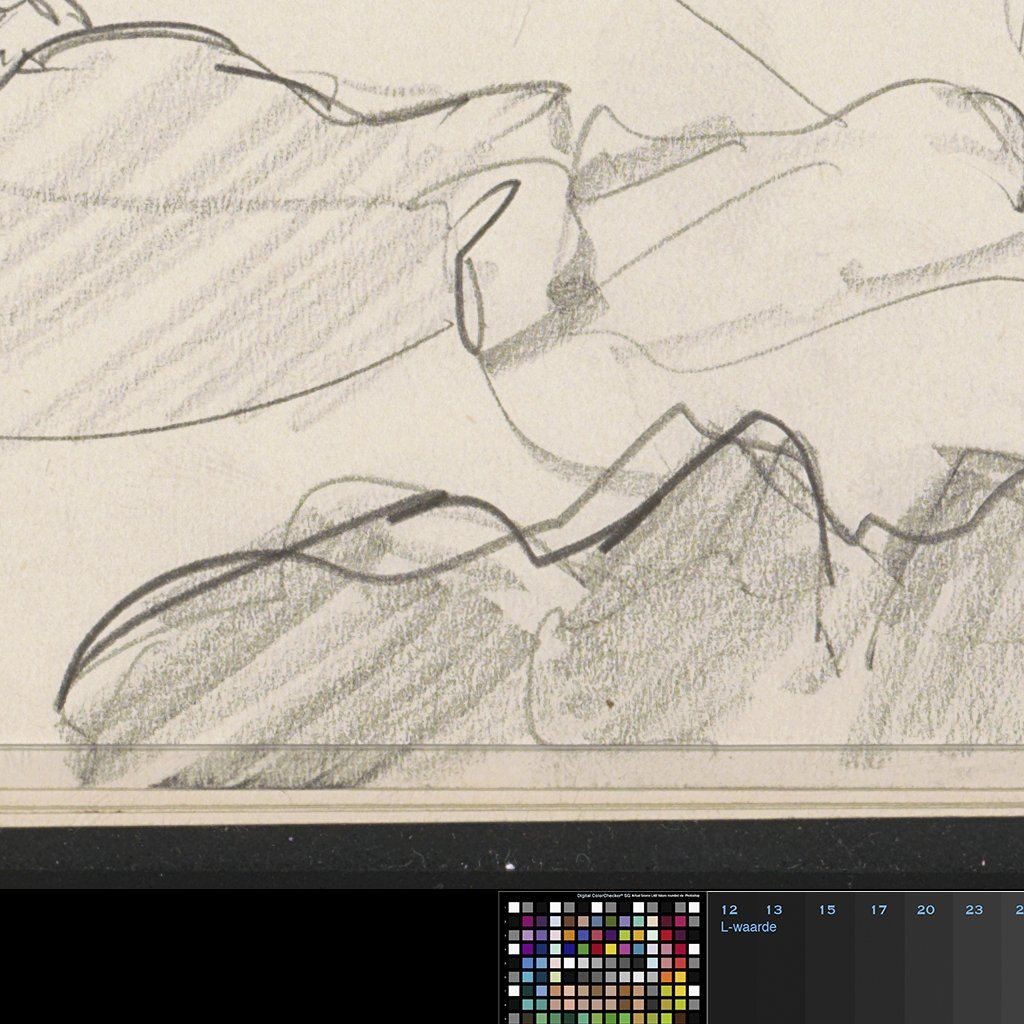Click the left tip of the thick curved stroke
This screenshot has width=1024, height=1024.
click(60, 705)
